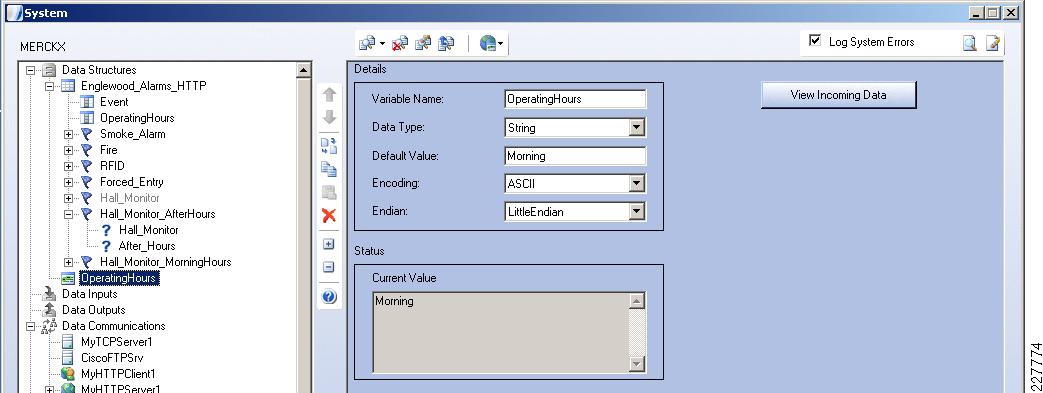Image resolution: width=1043 pixels, height=393 pixels.
Task: Expand the Smoke_Alarm node
Action: 68,134
